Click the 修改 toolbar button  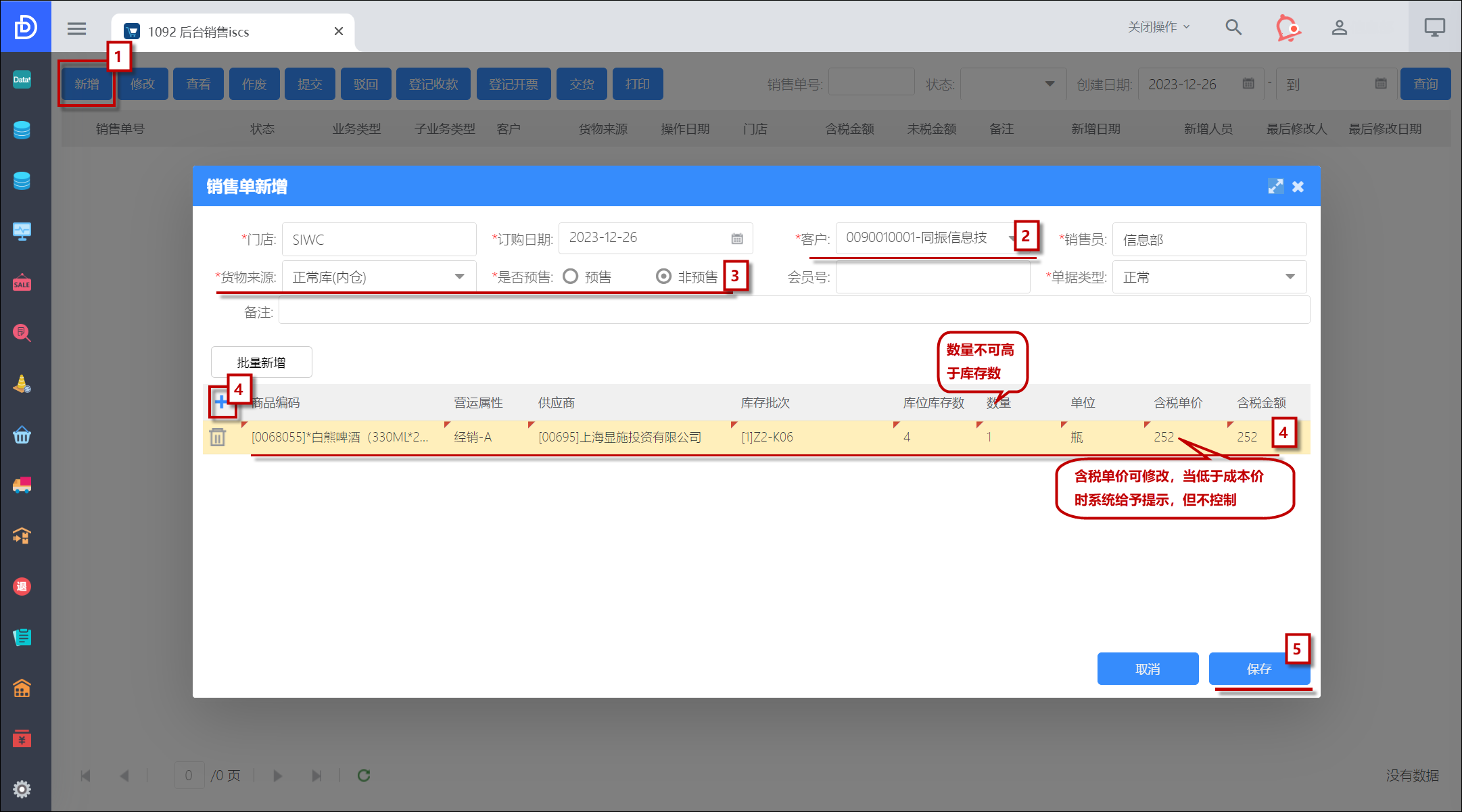click(143, 84)
